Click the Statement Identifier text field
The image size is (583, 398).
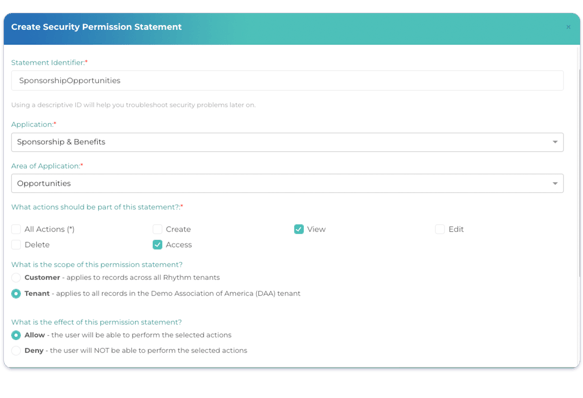[287, 80]
